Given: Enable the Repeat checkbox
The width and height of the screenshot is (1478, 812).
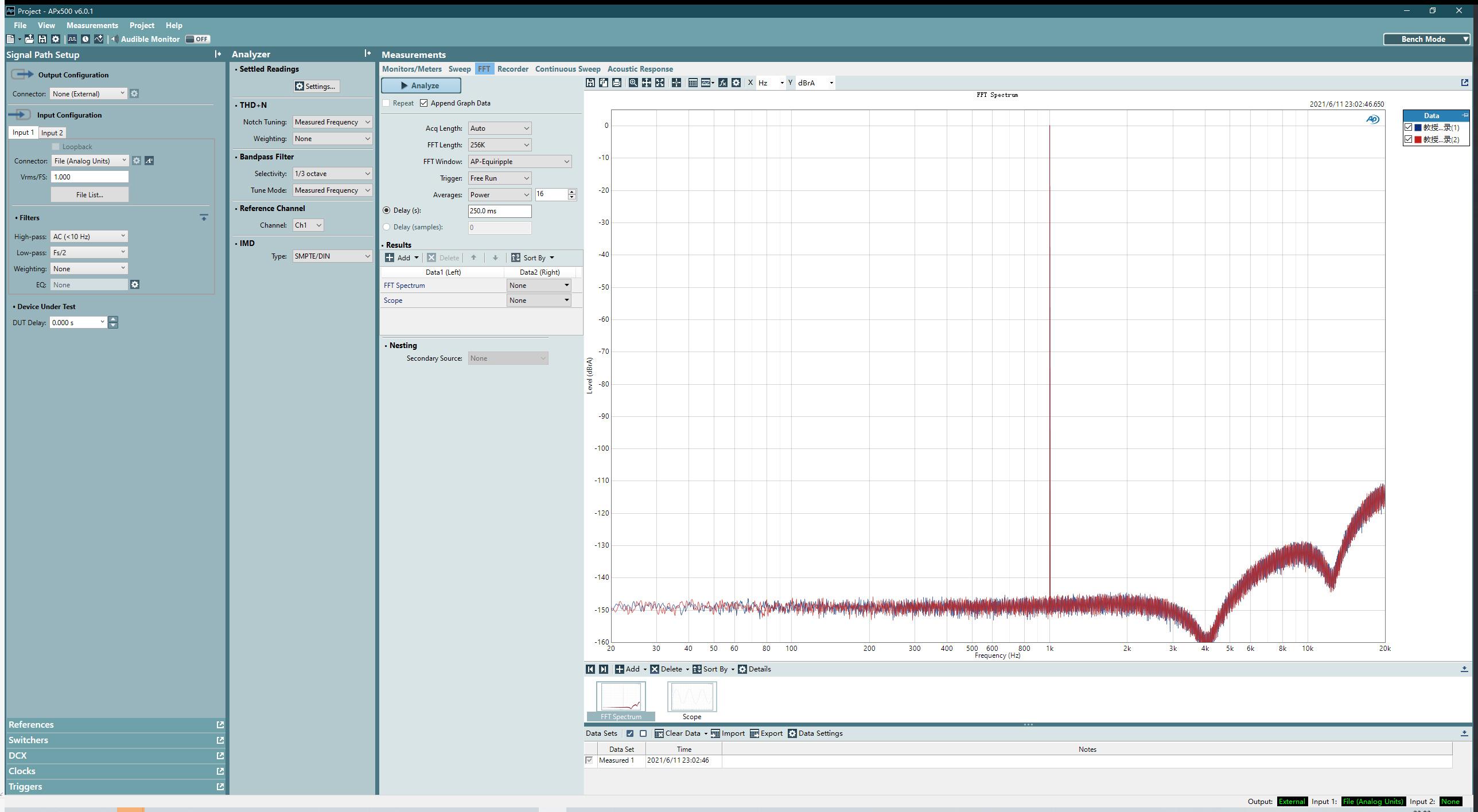Looking at the screenshot, I should (387, 103).
